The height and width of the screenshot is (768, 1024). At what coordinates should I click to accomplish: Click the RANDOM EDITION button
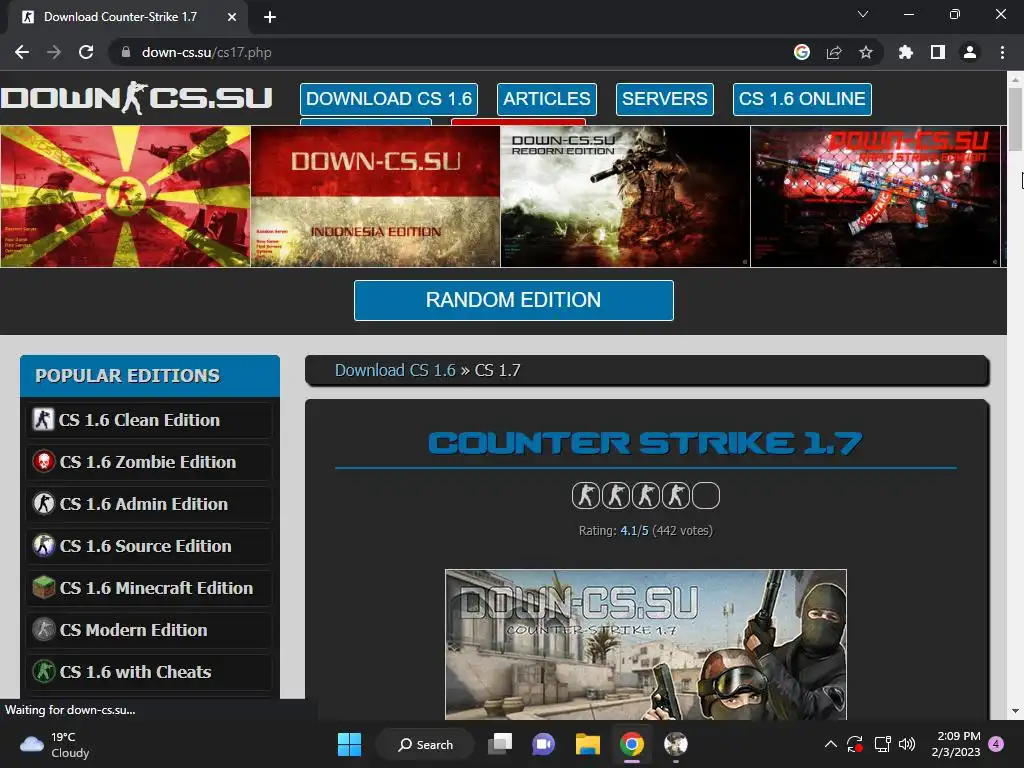tap(513, 300)
